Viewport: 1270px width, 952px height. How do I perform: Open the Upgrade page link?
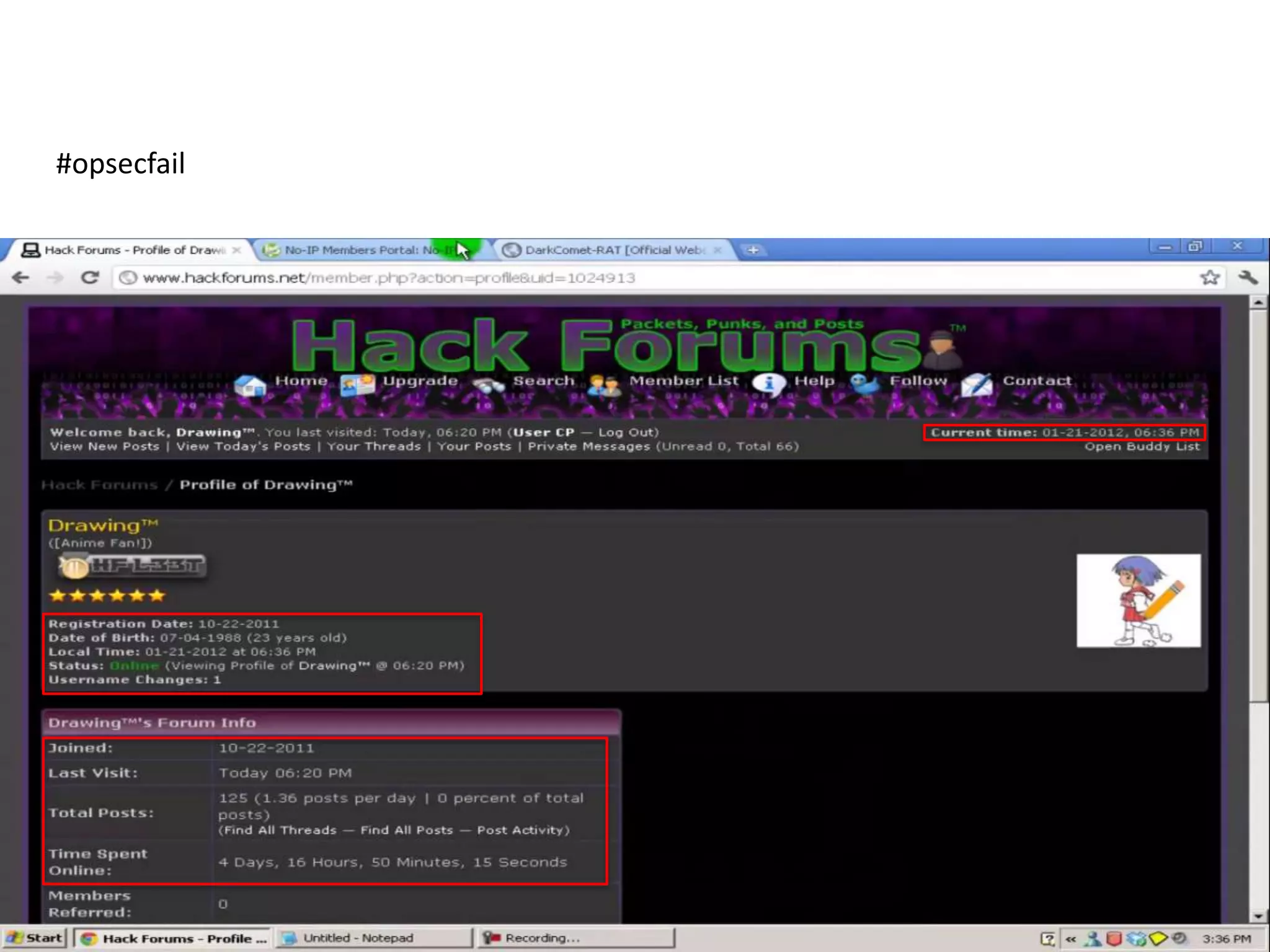(x=420, y=381)
